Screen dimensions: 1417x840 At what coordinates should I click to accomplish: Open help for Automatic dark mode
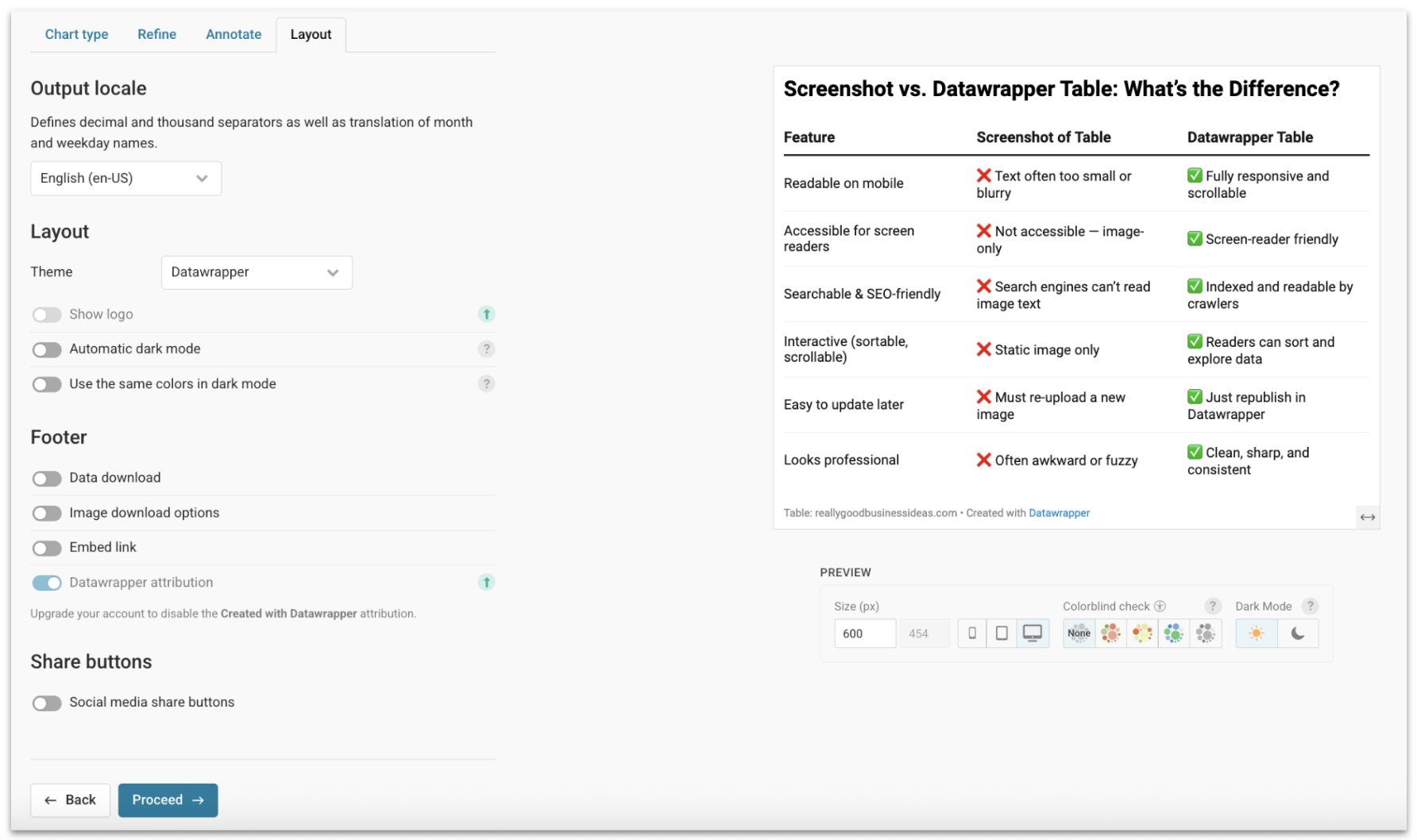(x=486, y=349)
